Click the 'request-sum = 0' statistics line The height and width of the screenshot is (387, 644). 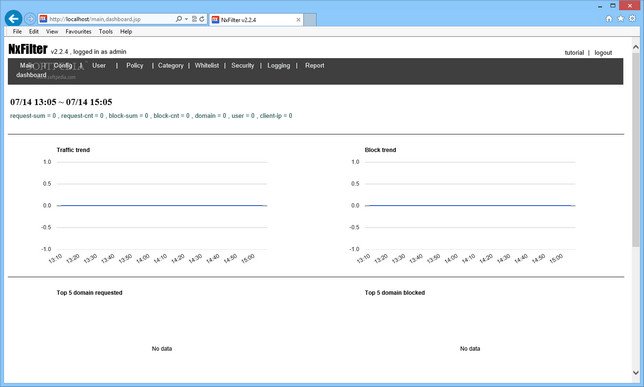[151, 116]
